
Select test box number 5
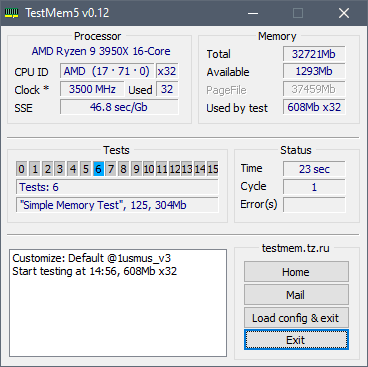coord(86,169)
